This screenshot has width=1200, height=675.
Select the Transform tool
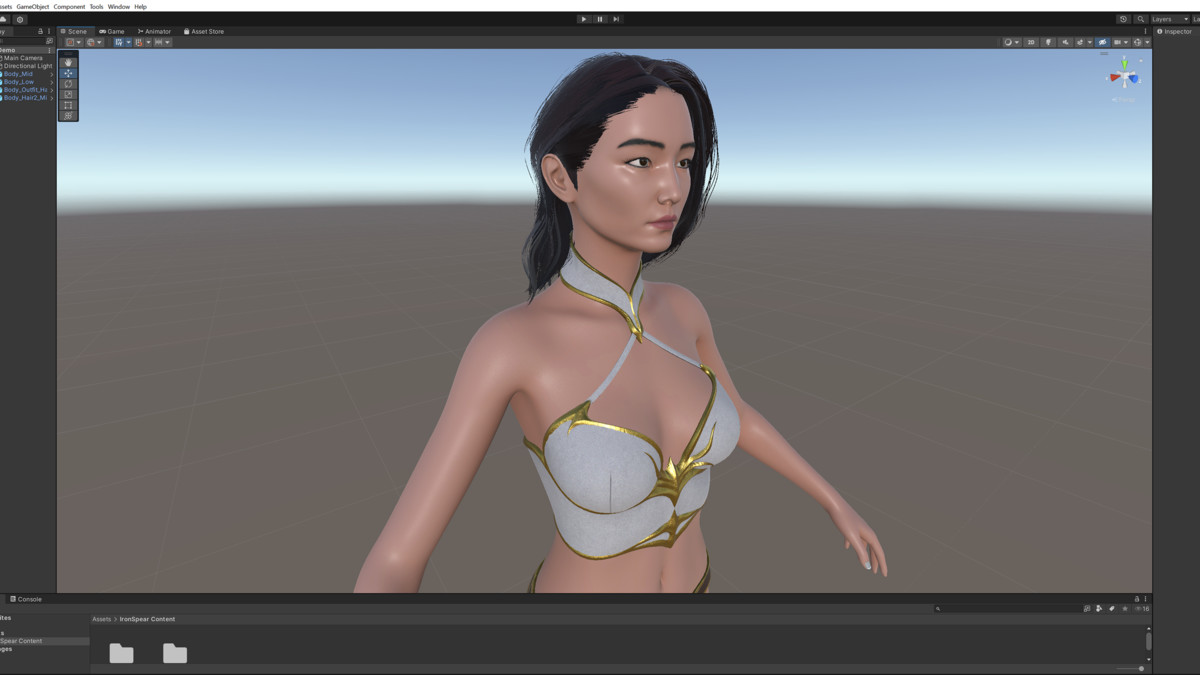68,116
